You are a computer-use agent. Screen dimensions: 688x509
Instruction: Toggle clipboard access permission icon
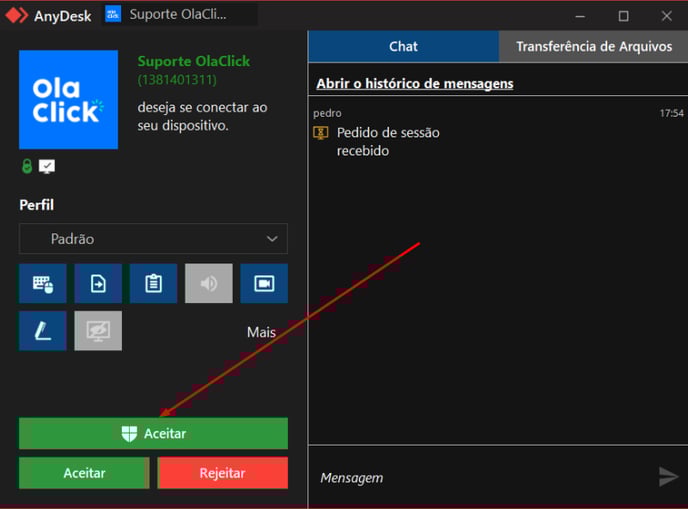tap(153, 283)
